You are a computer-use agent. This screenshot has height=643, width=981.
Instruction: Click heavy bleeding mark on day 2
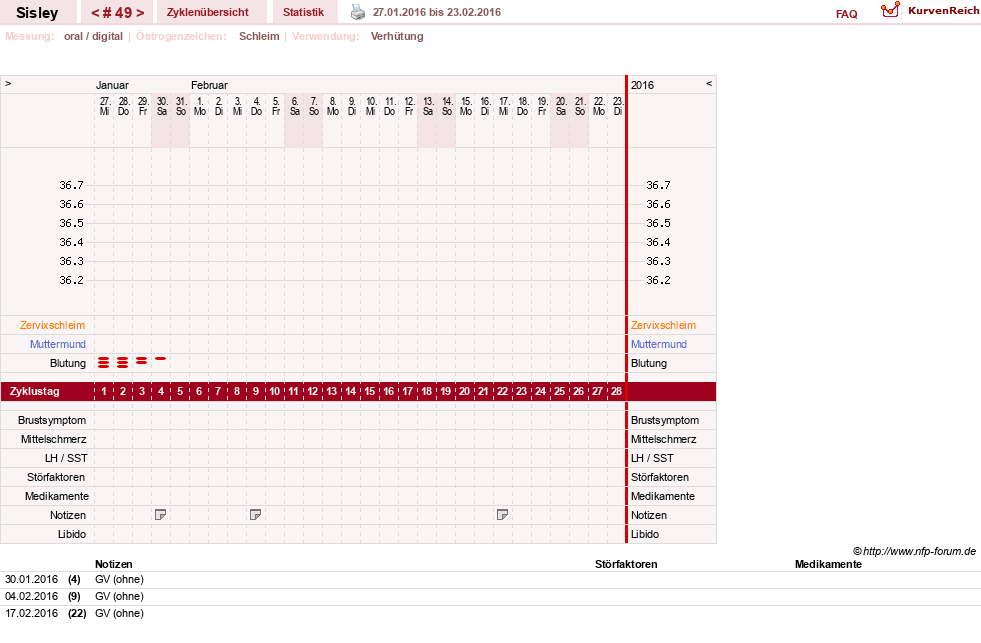point(123,362)
